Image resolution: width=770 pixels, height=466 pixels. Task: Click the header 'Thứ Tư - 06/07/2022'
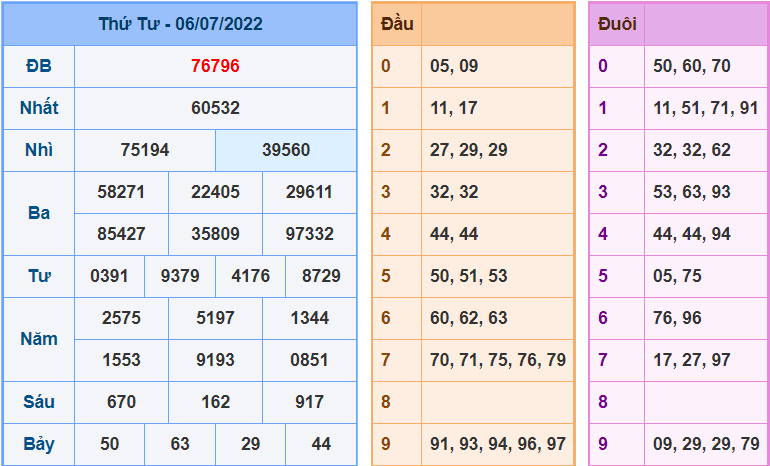tap(180, 24)
